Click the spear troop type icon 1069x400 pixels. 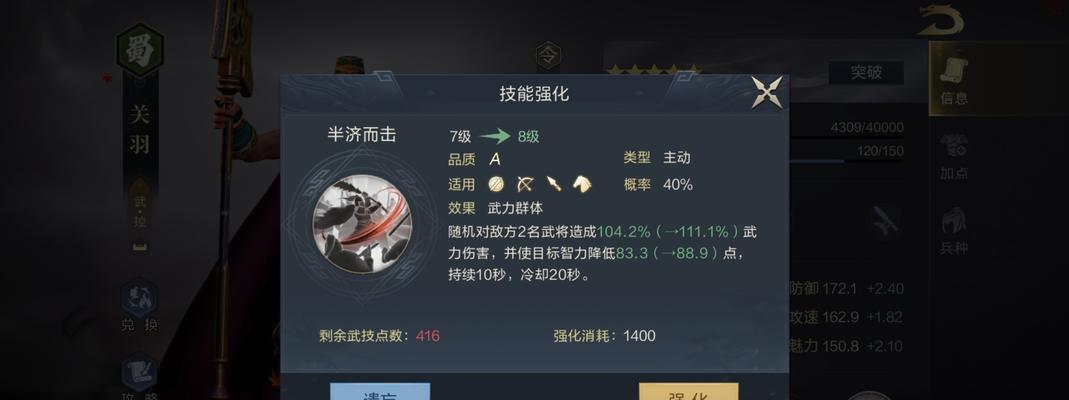(553, 184)
